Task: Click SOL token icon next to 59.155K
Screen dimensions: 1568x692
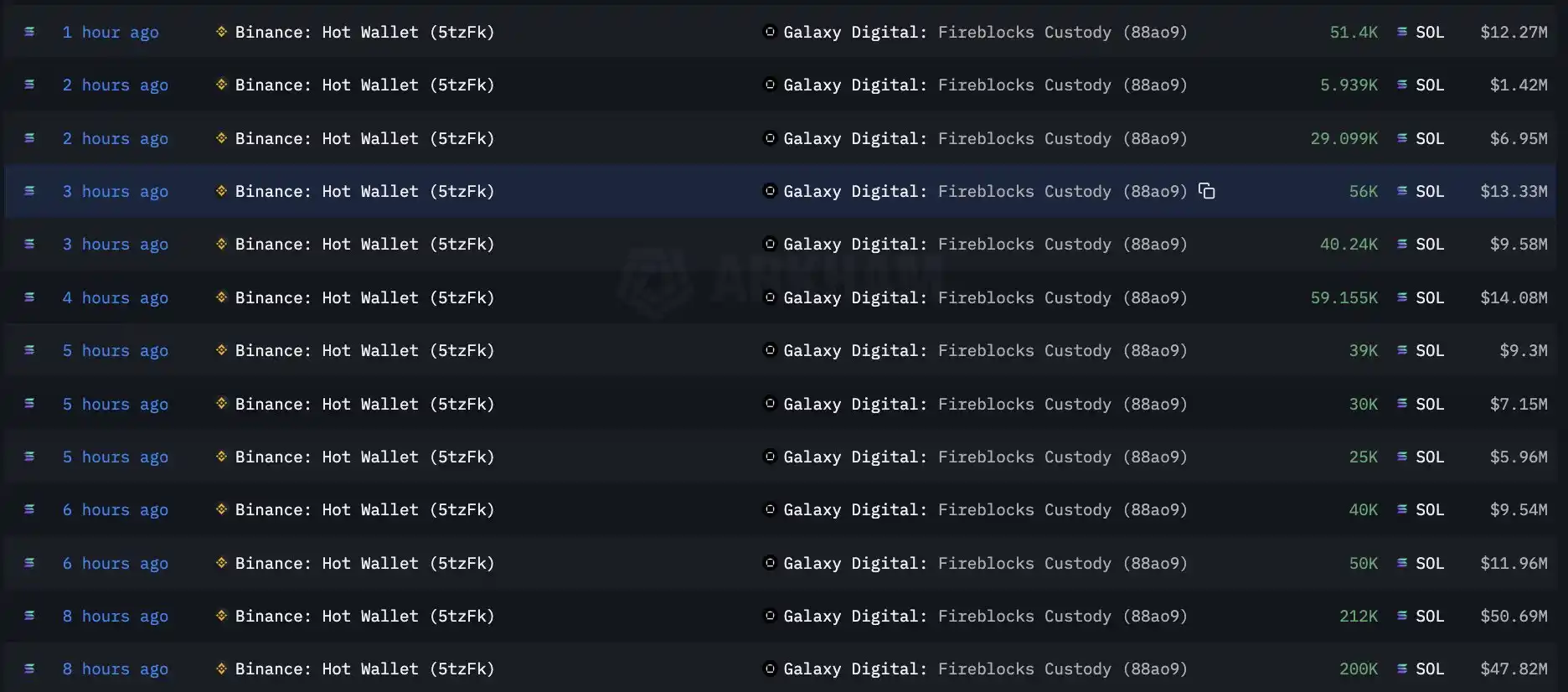Action: tap(1401, 297)
